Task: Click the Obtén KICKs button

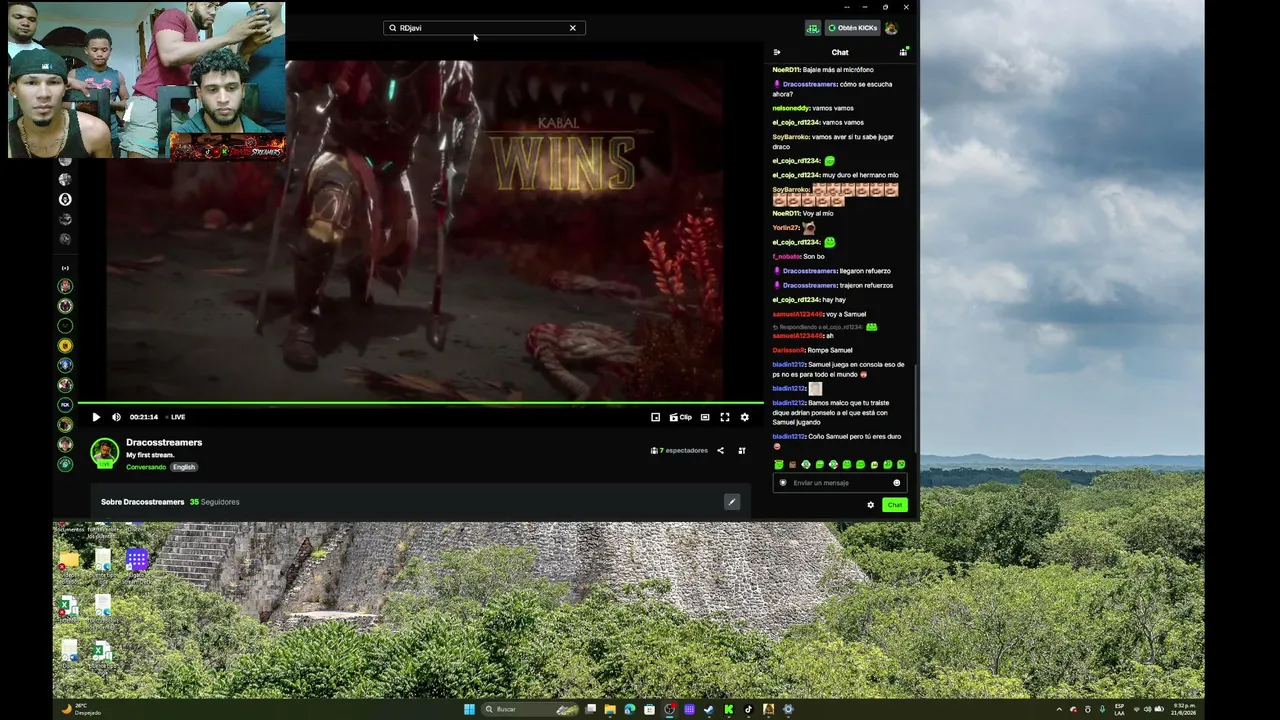Action: click(852, 28)
